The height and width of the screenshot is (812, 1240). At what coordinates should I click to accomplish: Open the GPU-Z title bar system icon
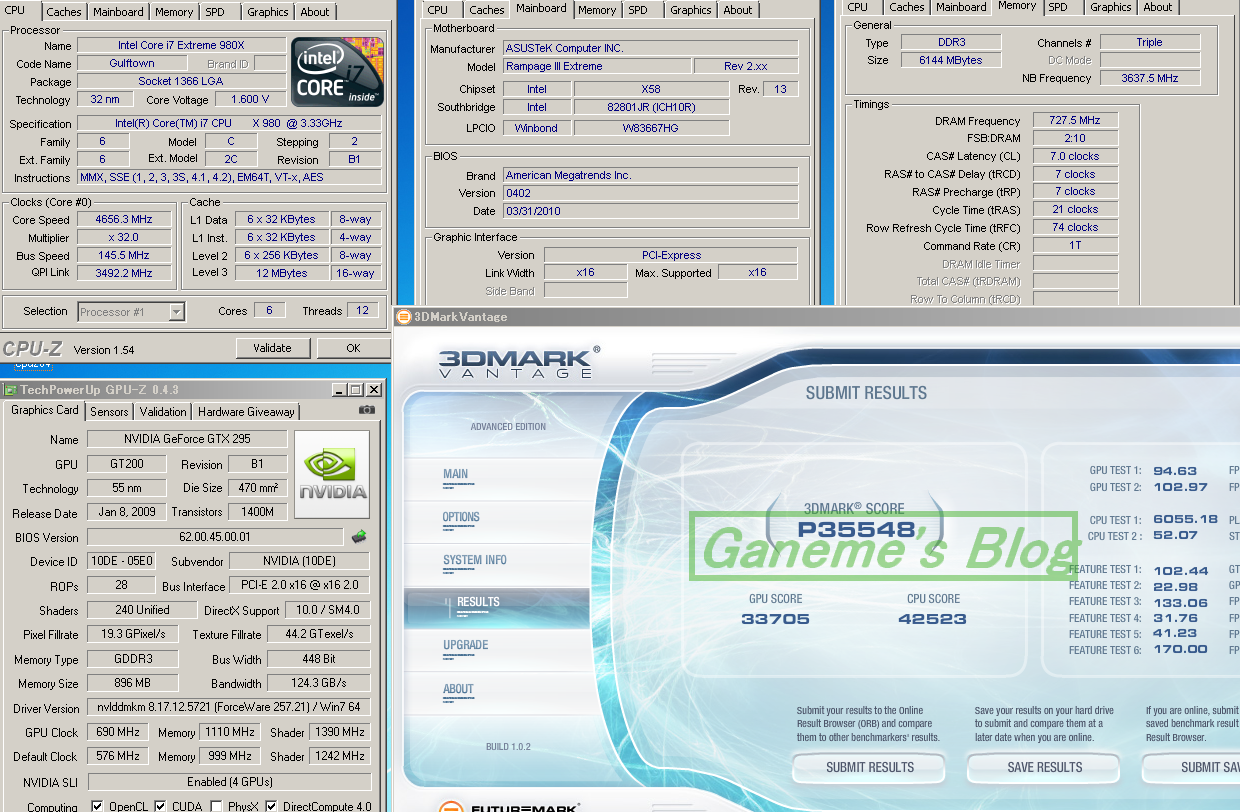(x=11, y=390)
